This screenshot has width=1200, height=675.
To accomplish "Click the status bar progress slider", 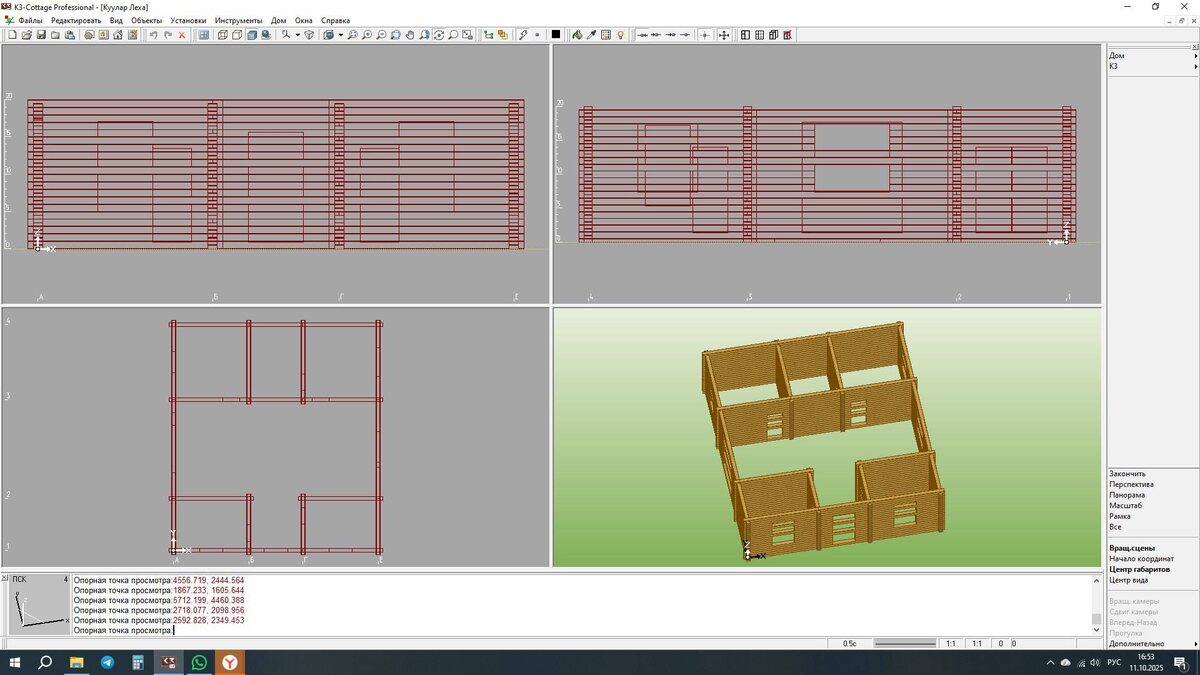I will [905, 644].
